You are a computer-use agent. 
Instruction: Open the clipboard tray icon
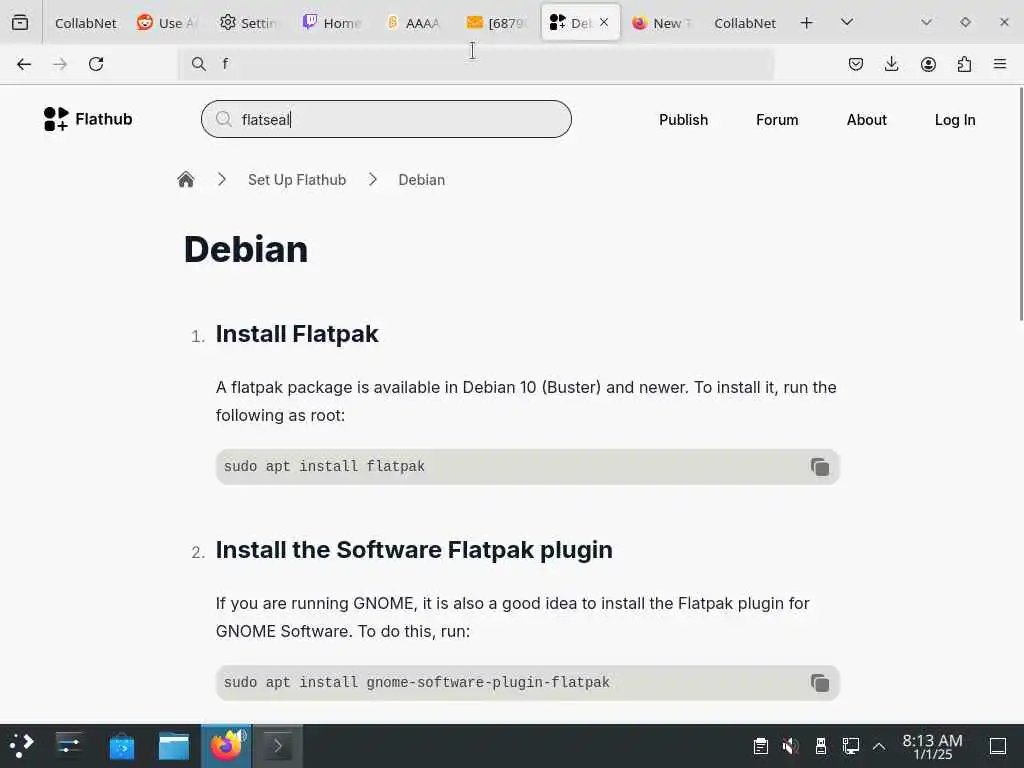point(760,746)
